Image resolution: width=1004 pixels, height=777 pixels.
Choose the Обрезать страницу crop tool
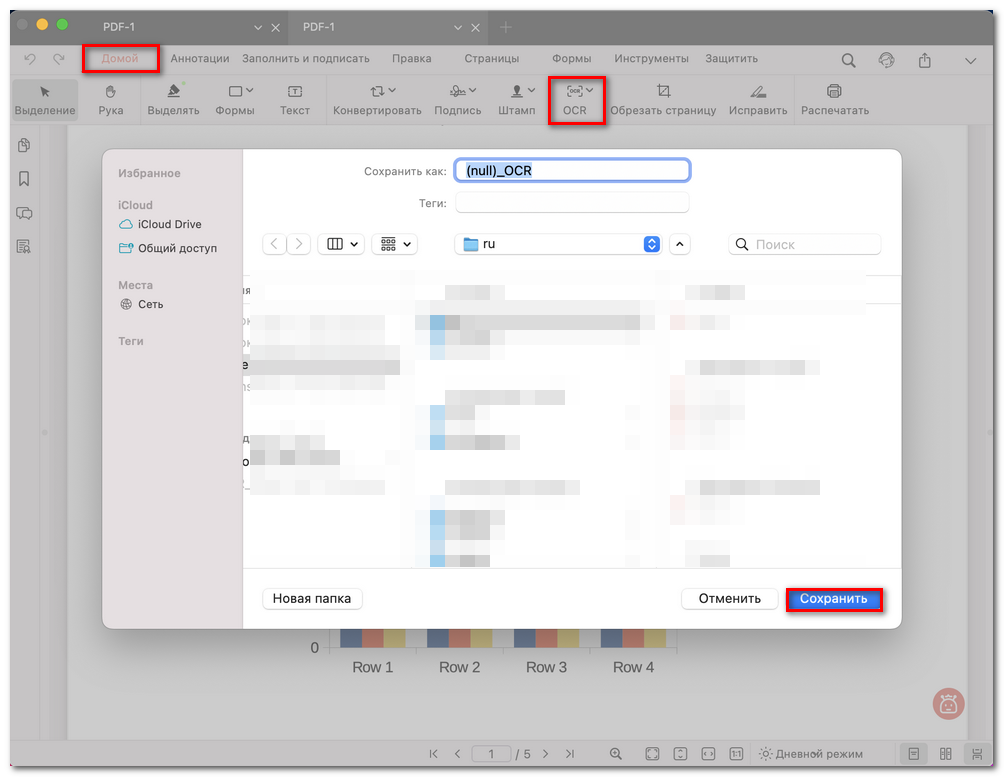(663, 100)
